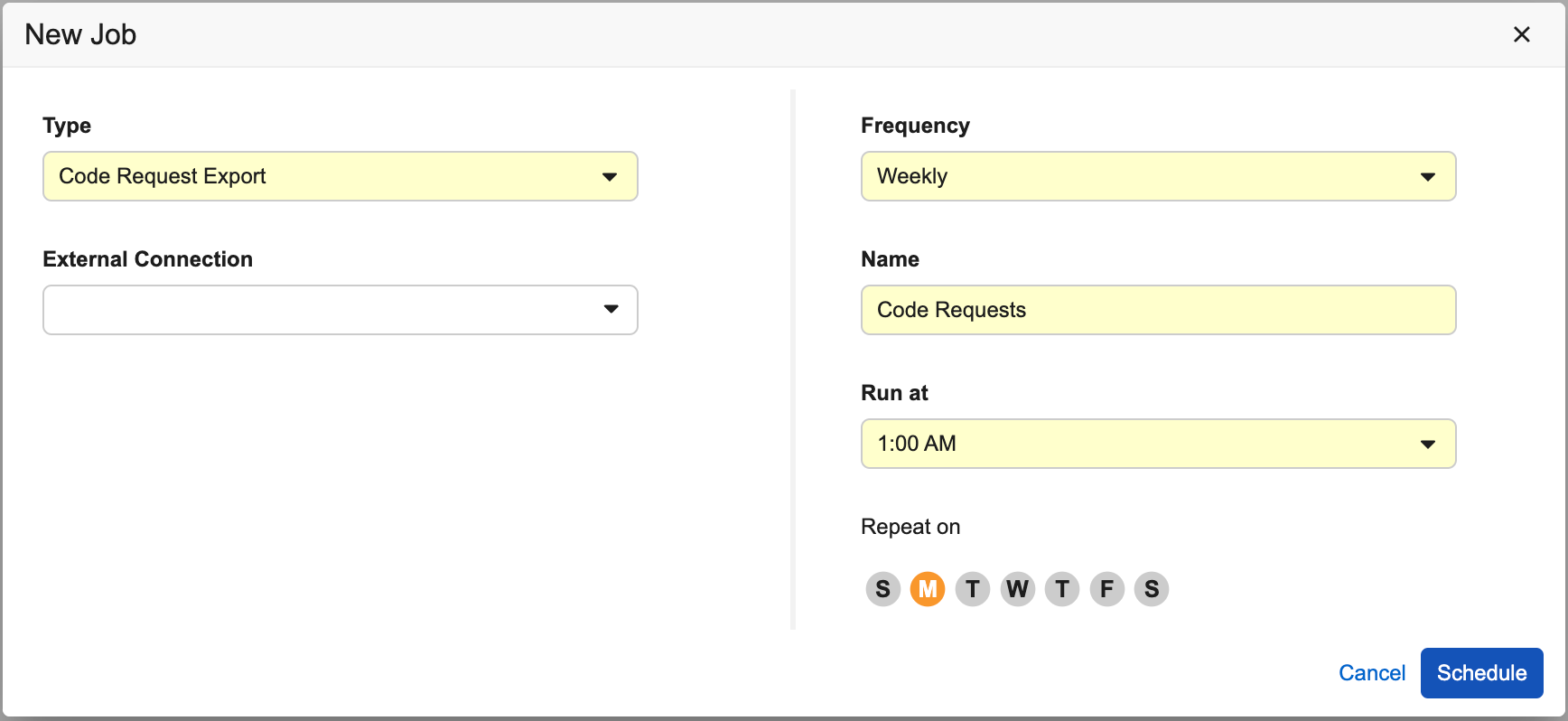Enable Tuesday in Repeat on days
1568x721 pixels.
point(973,589)
